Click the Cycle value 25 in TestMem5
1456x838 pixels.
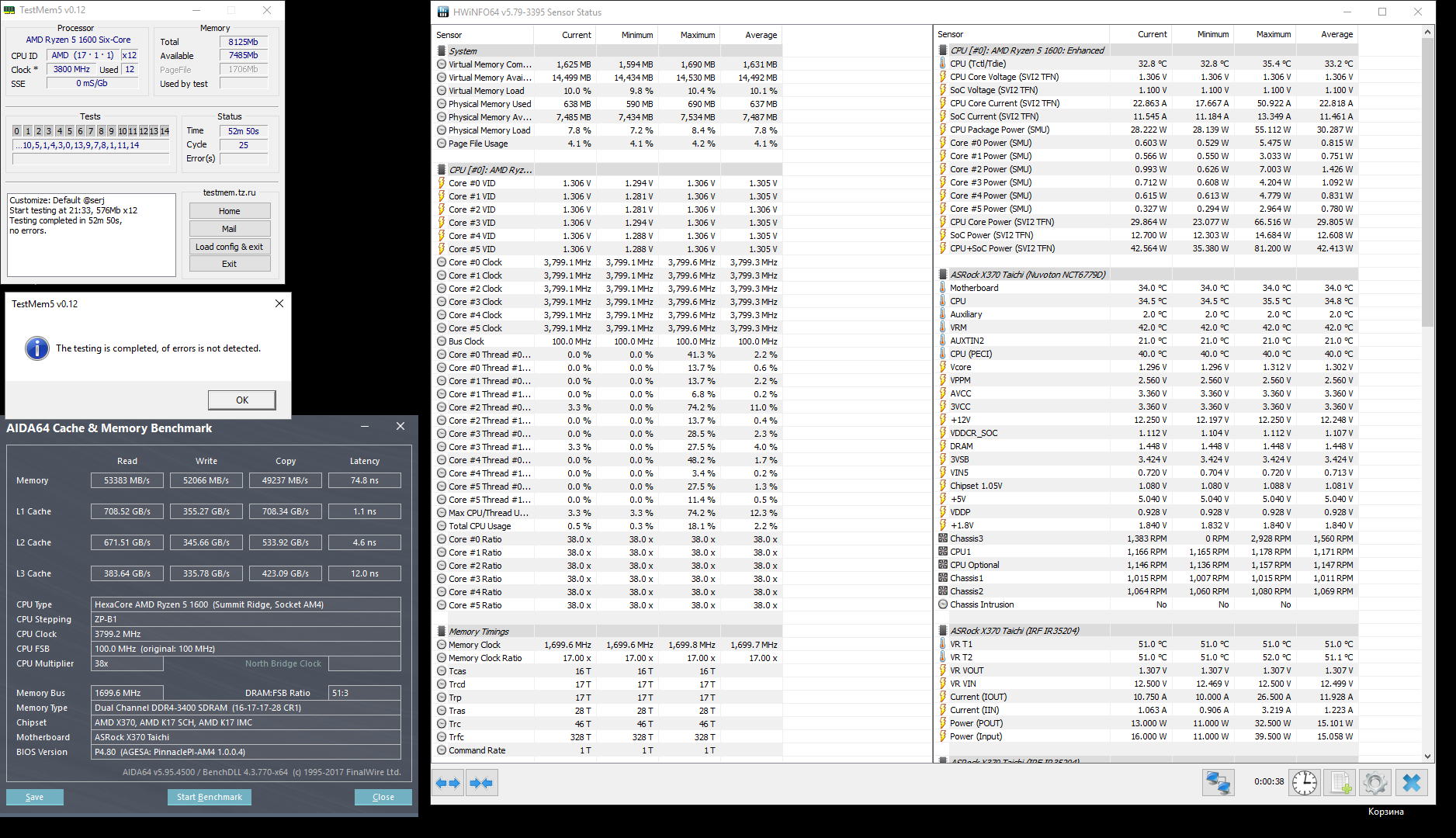coord(244,145)
